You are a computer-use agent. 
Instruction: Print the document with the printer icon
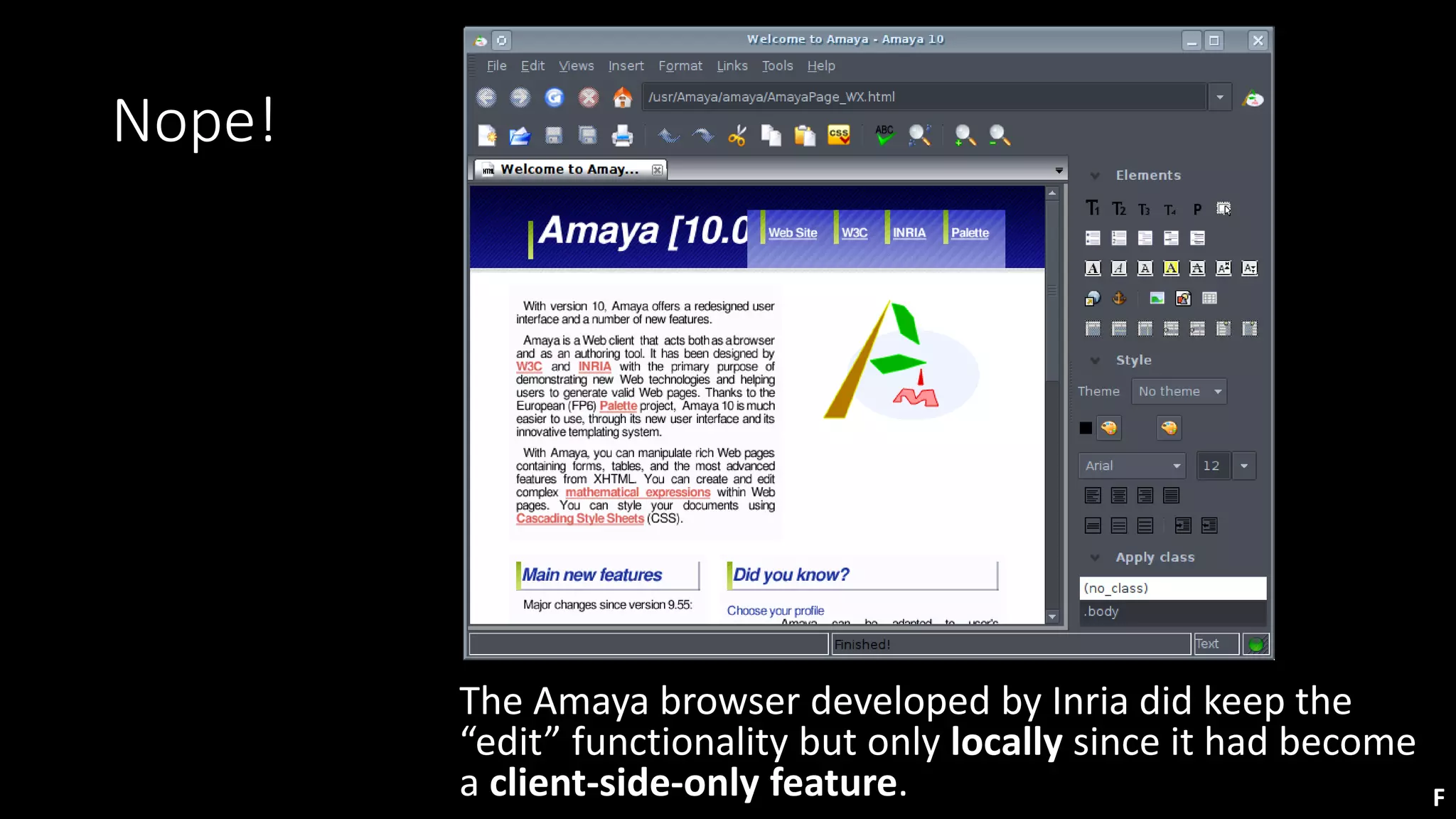tap(622, 135)
